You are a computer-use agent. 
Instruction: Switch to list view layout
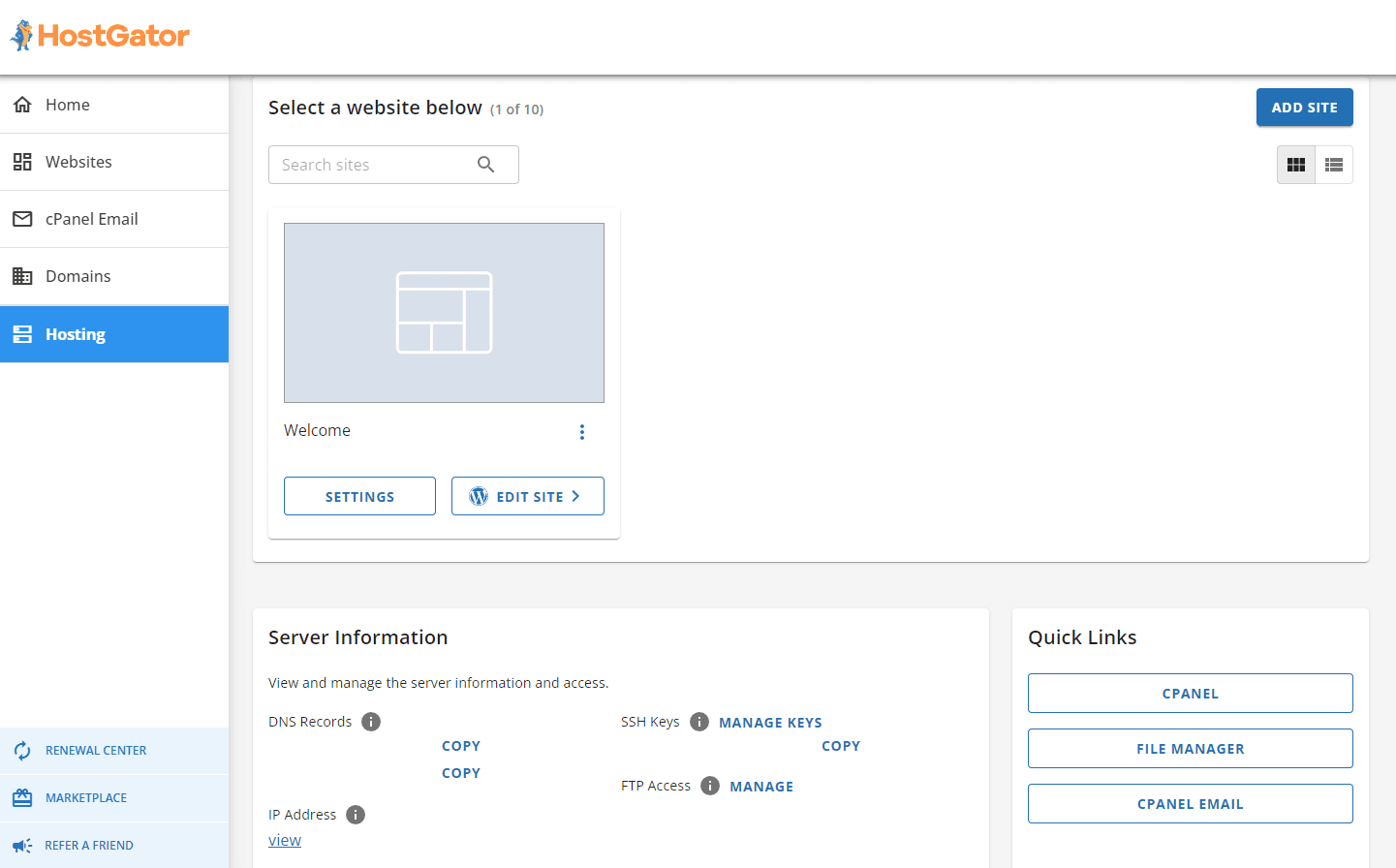point(1334,165)
